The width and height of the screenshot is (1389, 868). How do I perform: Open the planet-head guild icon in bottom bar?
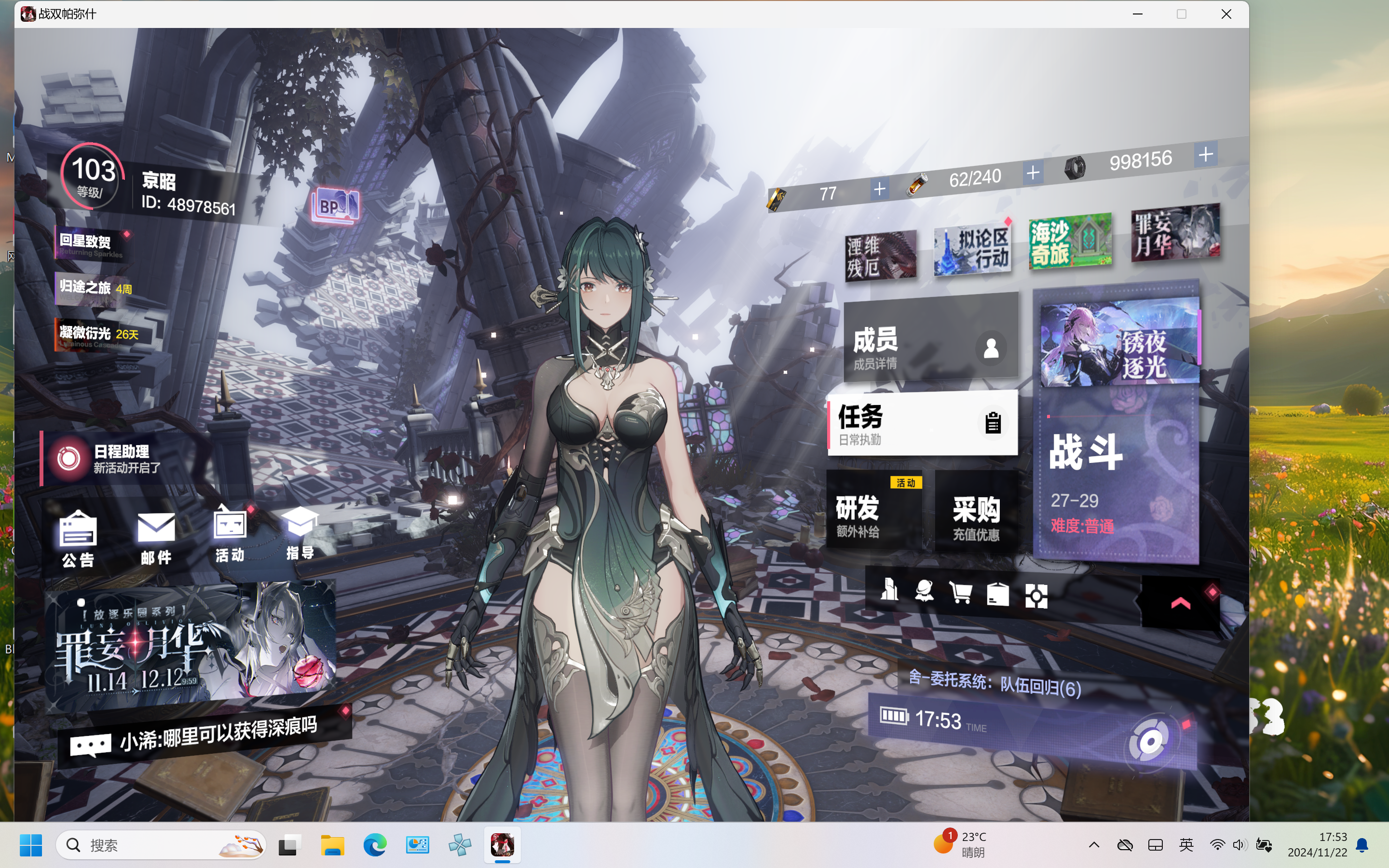point(924,591)
